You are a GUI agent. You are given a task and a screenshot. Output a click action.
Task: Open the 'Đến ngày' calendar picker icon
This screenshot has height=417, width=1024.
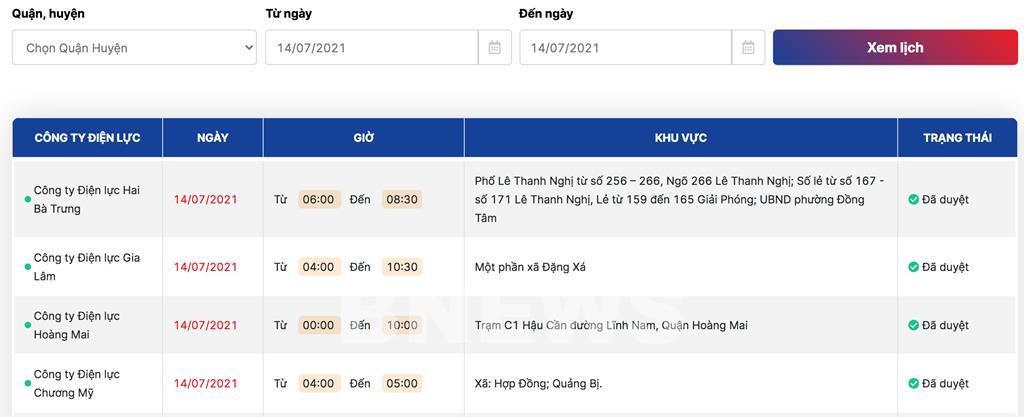(x=748, y=48)
